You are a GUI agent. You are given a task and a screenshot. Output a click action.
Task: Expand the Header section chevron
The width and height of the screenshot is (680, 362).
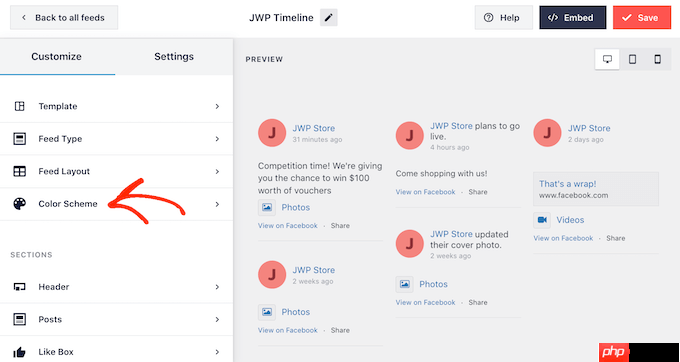tap(217, 287)
